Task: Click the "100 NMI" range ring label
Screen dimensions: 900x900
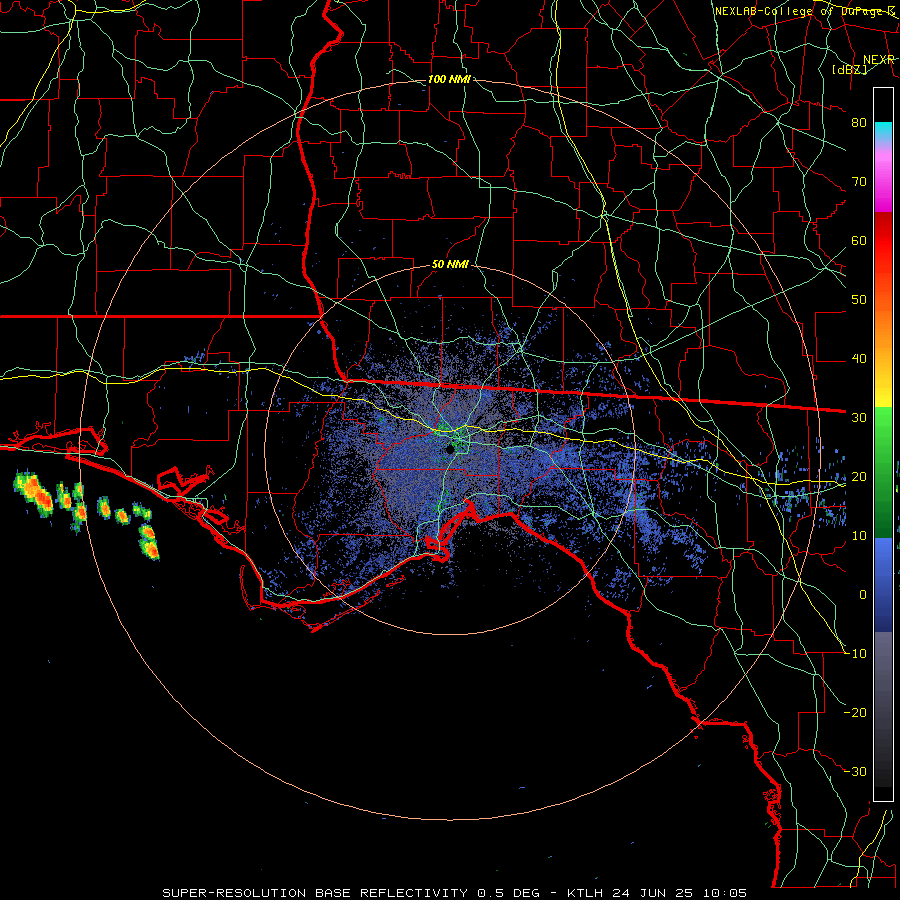Action: [449, 79]
